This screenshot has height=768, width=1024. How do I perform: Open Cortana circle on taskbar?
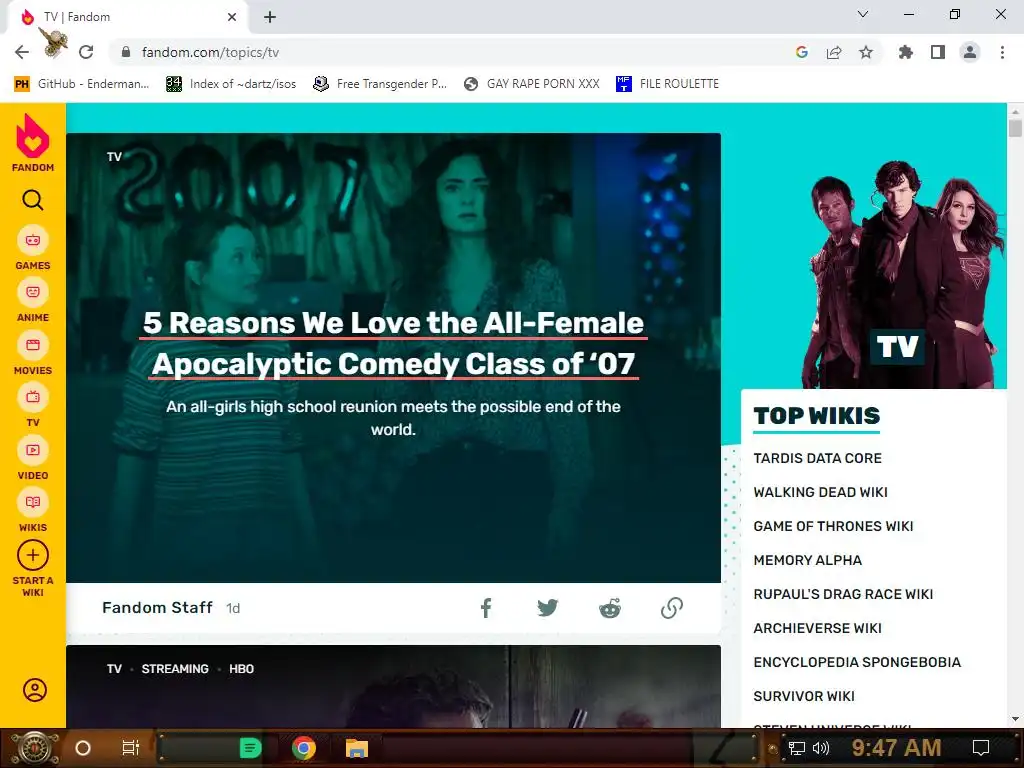[x=83, y=748]
